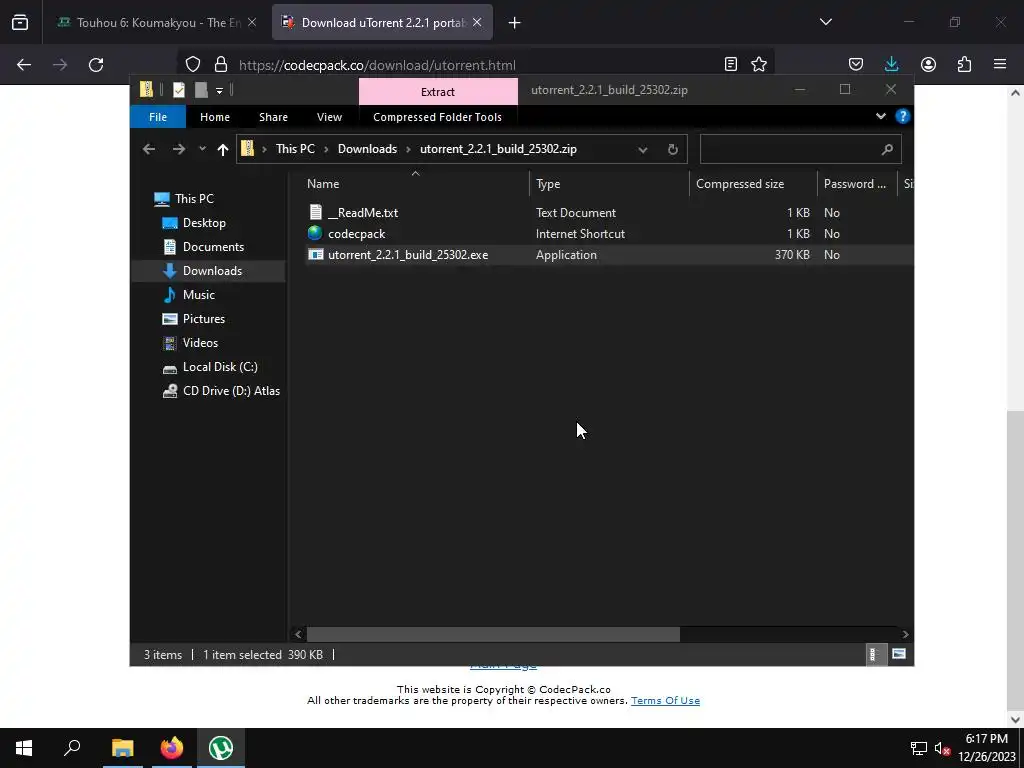Open Terms Of Use link on webpage
The image size is (1024, 768).
pyautogui.click(x=665, y=701)
